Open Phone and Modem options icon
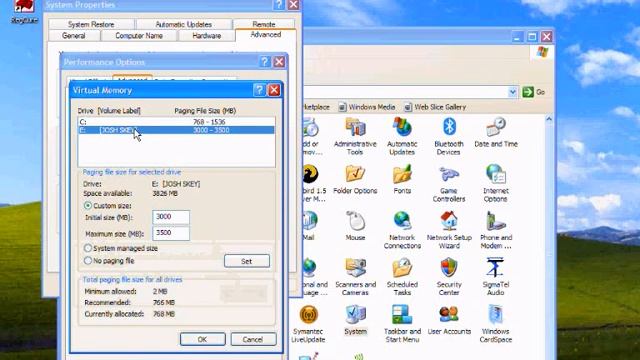Viewport: 640px width, 360px height. coord(496,221)
